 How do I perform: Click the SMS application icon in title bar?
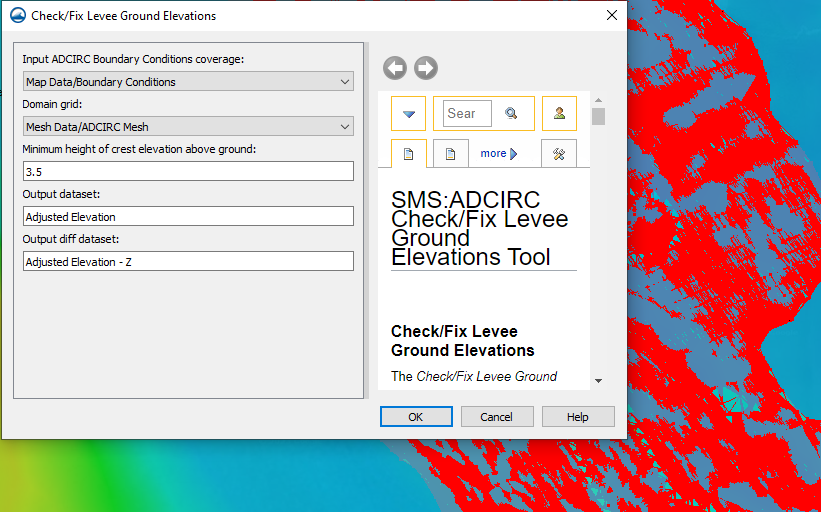coord(18,16)
